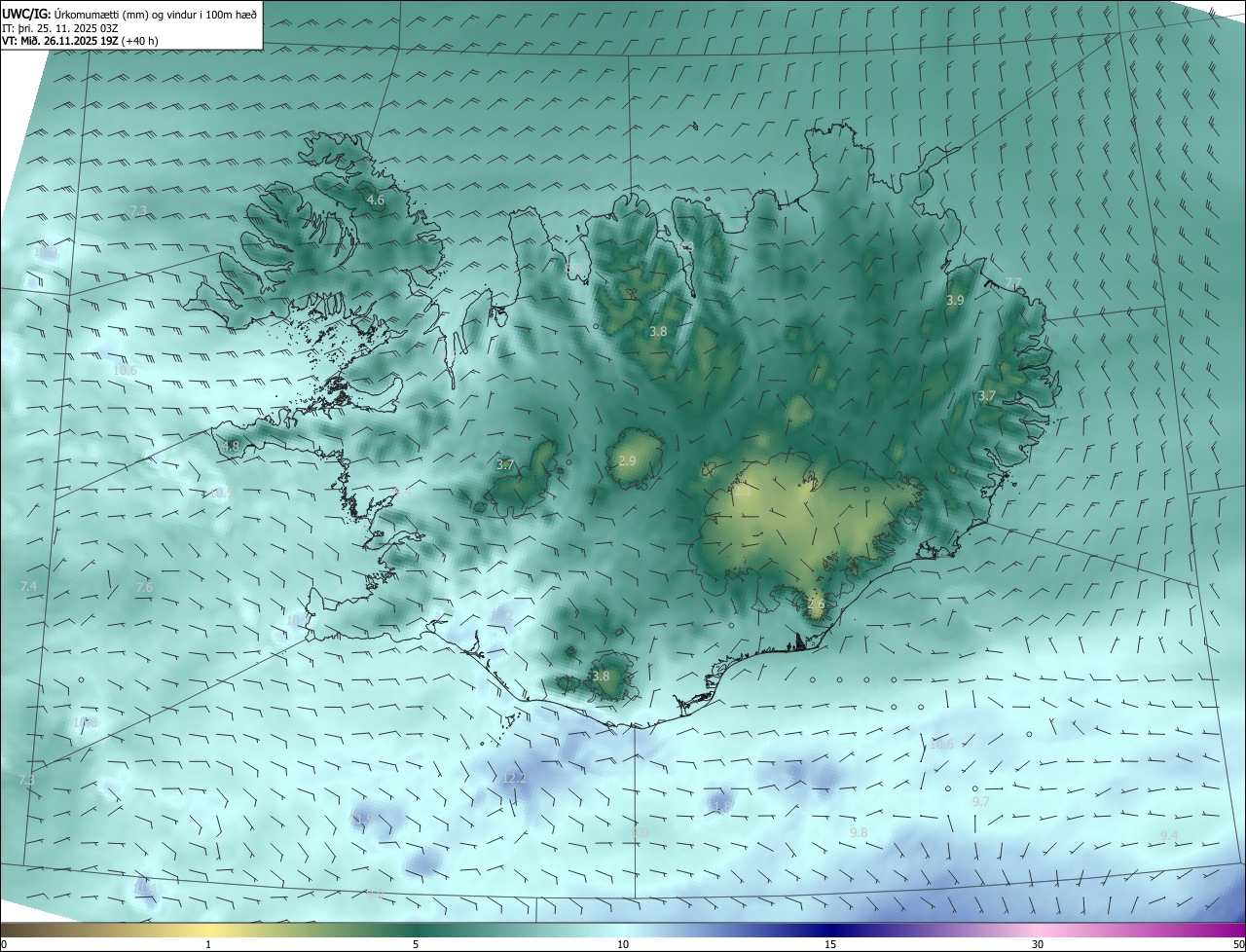The width and height of the screenshot is (1246, 952).
Task: Select the 2.3 value on Vatnajökull ice cap
Action: [x=742, y=493]
